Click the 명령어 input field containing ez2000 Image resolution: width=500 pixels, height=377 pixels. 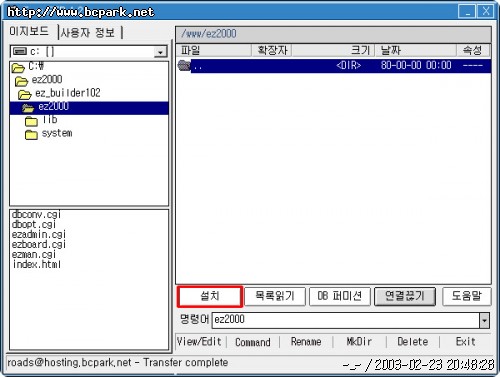345,320
